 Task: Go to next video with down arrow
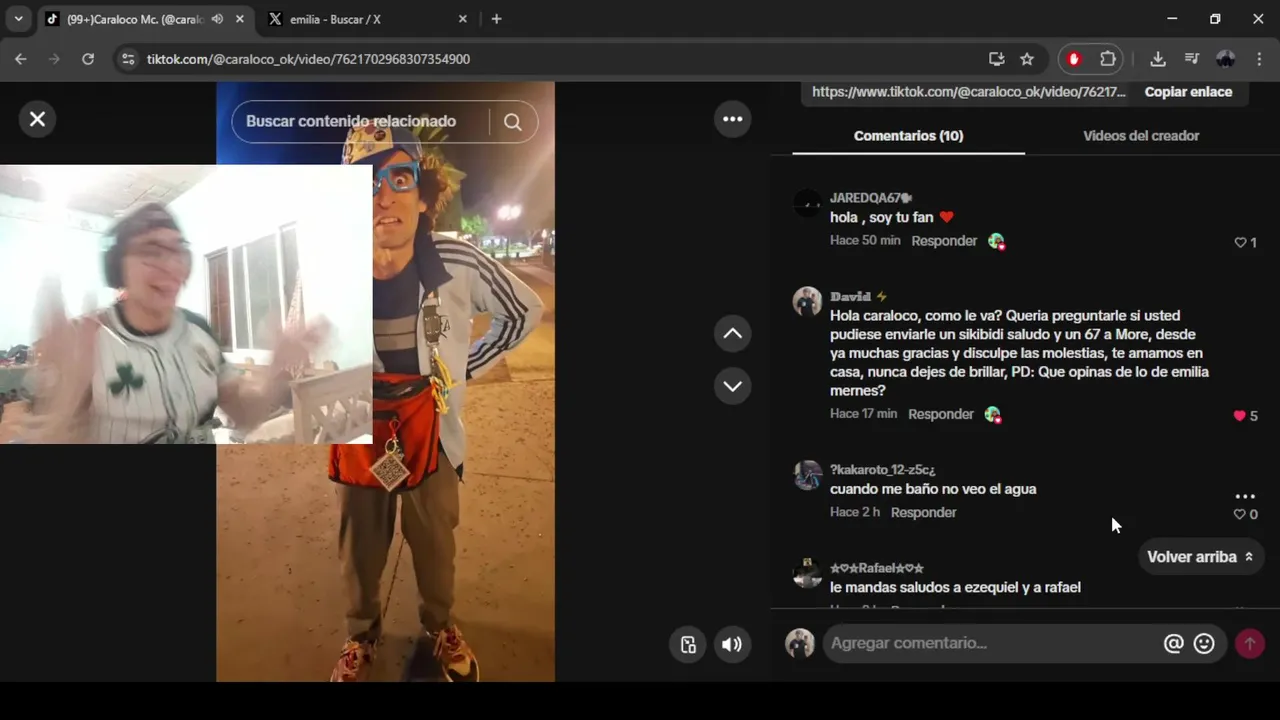733,386
